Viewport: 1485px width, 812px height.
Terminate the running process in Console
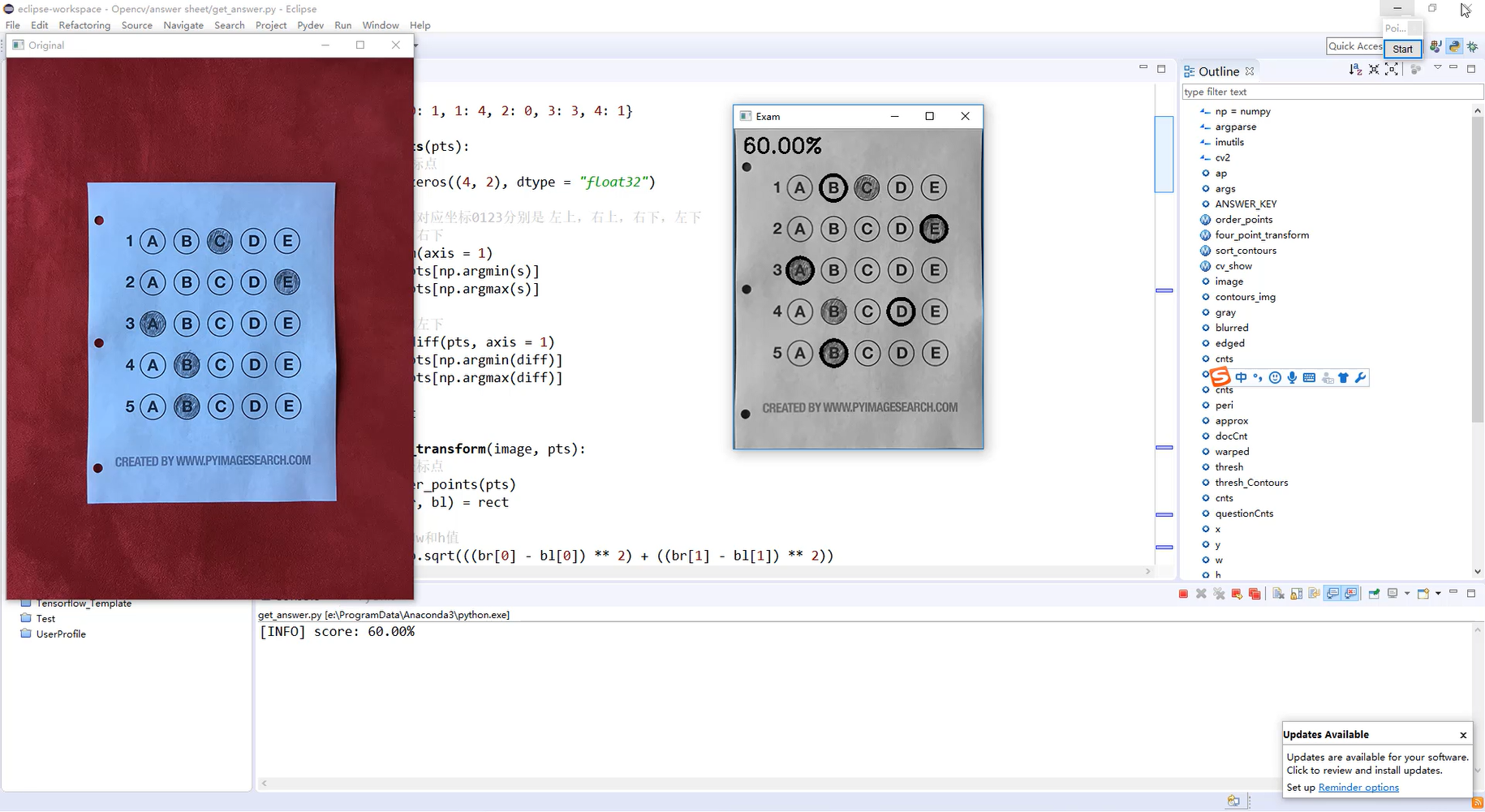pos(1183,594)
